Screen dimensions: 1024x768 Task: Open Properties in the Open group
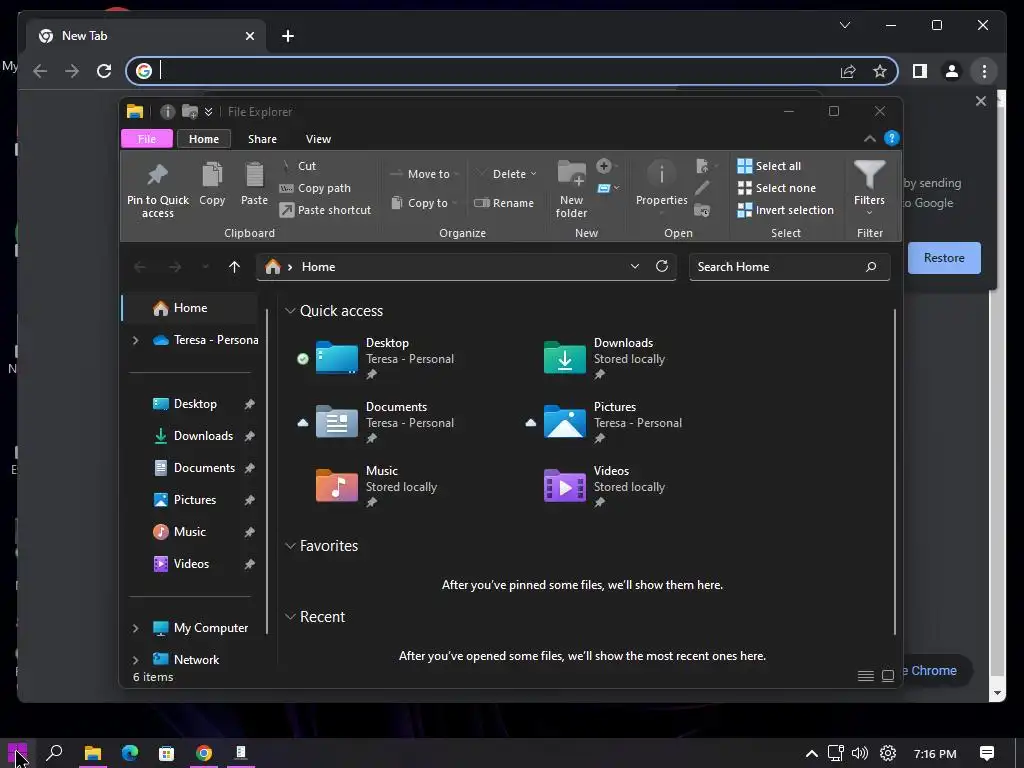(662, 186)
